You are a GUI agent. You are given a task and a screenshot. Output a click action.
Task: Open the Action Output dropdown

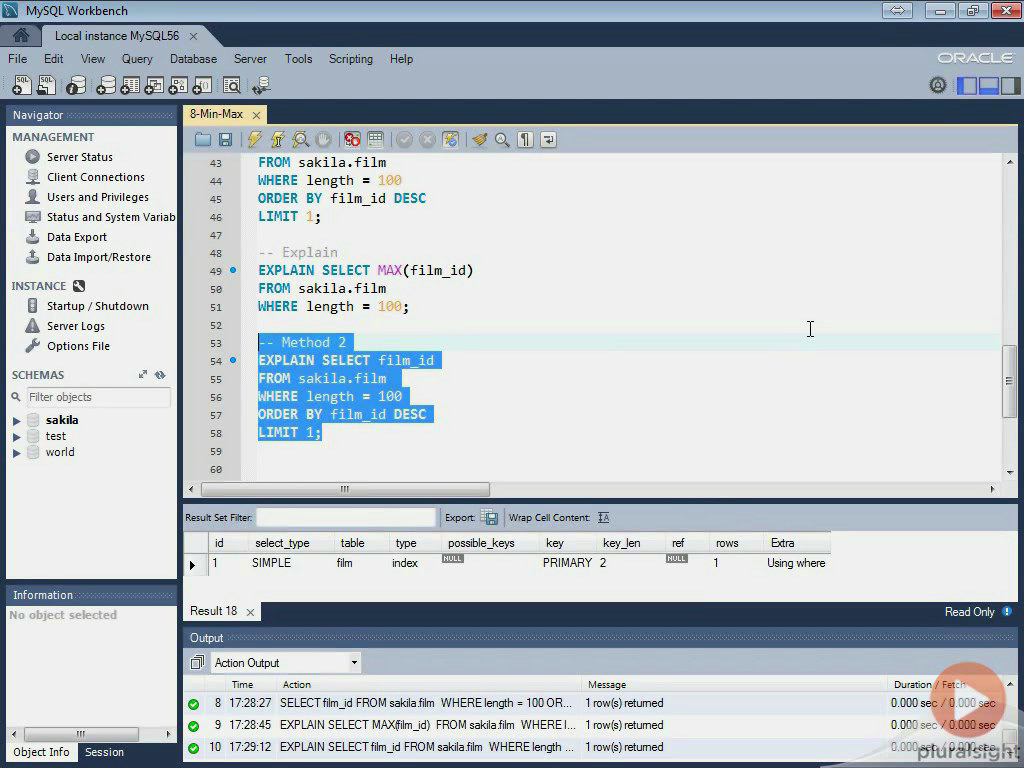(x=286, y=663)
